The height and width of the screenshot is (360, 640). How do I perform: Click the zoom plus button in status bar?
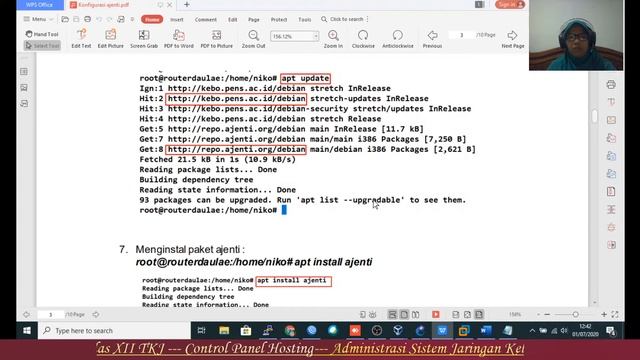(604, 314)
